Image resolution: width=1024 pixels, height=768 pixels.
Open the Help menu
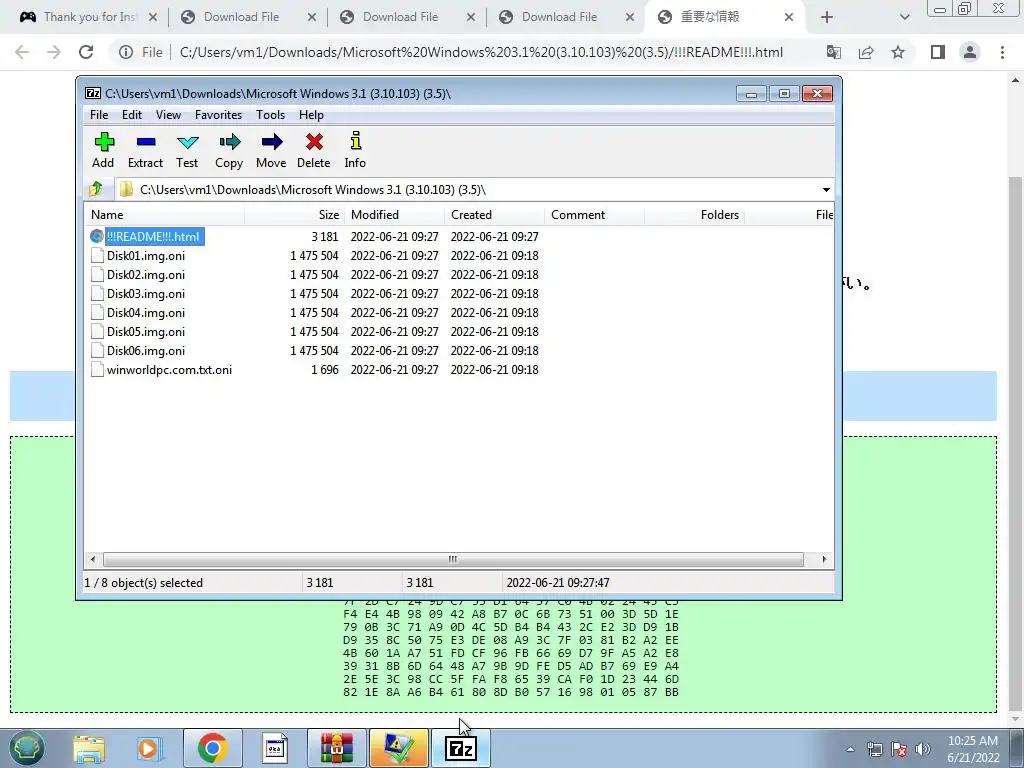point(312,115)
